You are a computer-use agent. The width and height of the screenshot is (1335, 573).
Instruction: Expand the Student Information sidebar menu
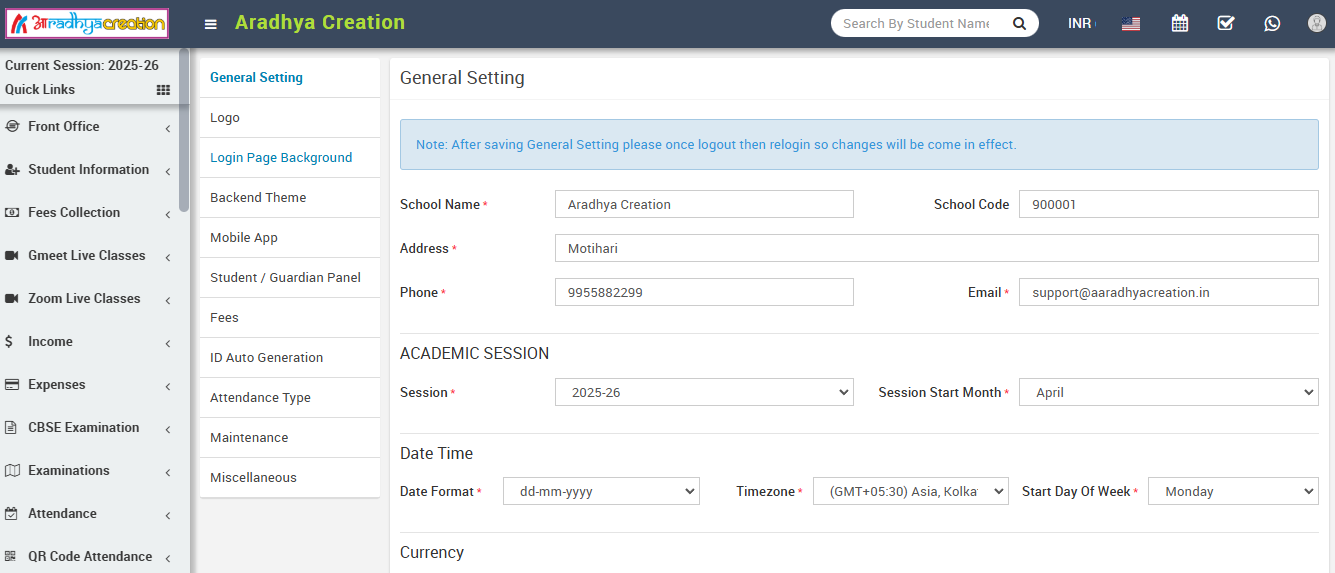pyautogui.click(x=88, y=170)
